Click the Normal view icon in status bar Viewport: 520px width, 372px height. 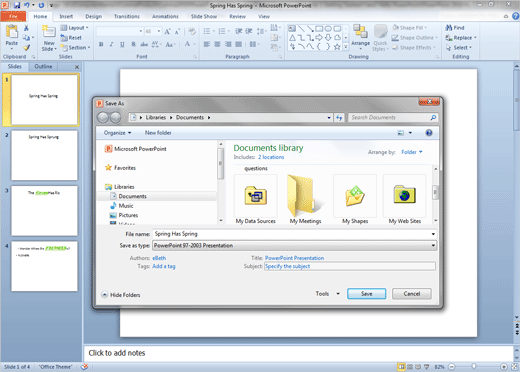click(402, 367)
